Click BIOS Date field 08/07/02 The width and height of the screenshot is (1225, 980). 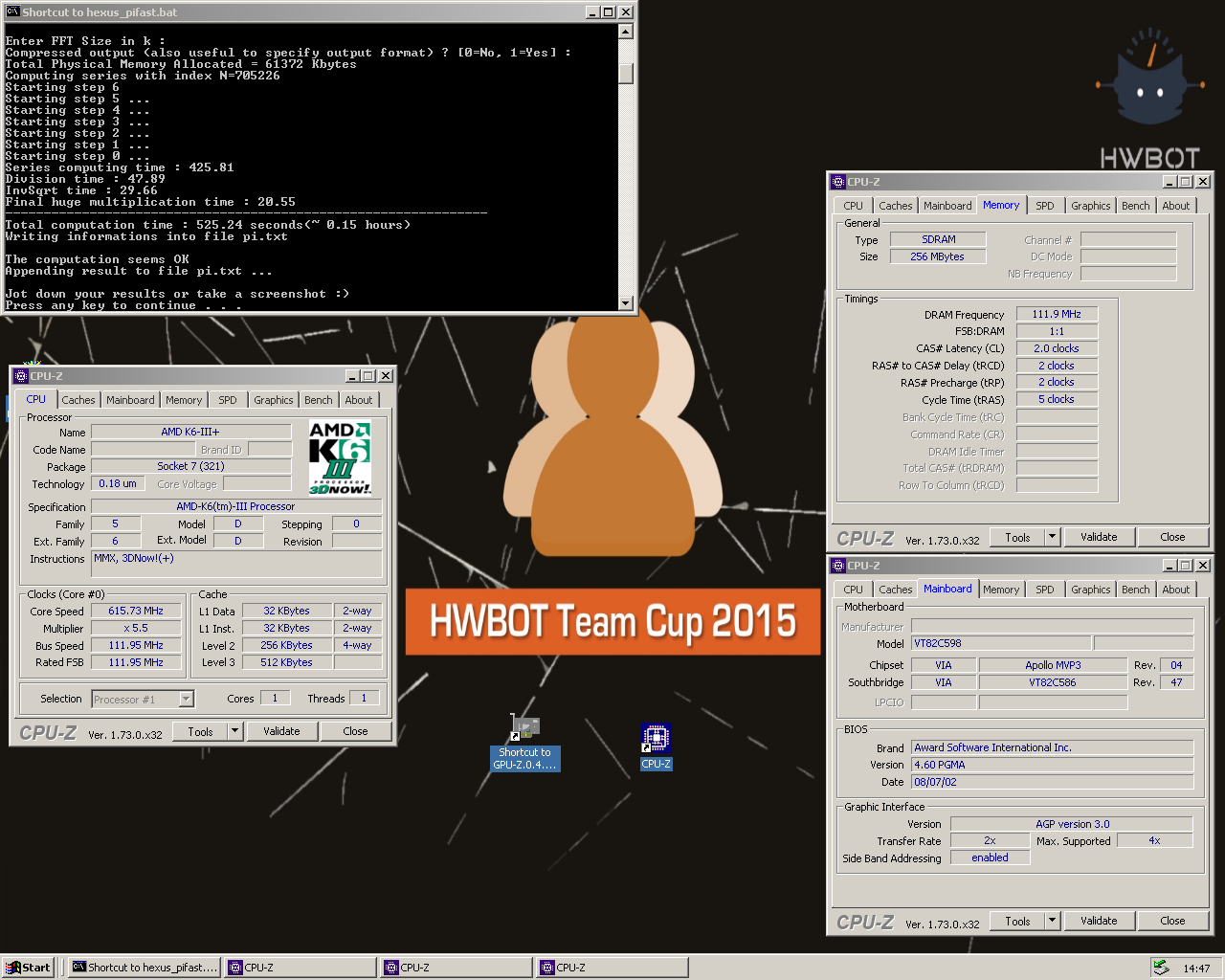coord(1052,782)
